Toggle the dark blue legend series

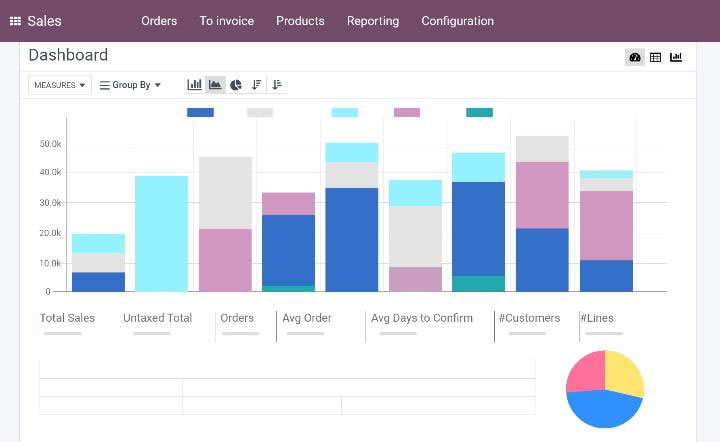[x=200, y=113]
